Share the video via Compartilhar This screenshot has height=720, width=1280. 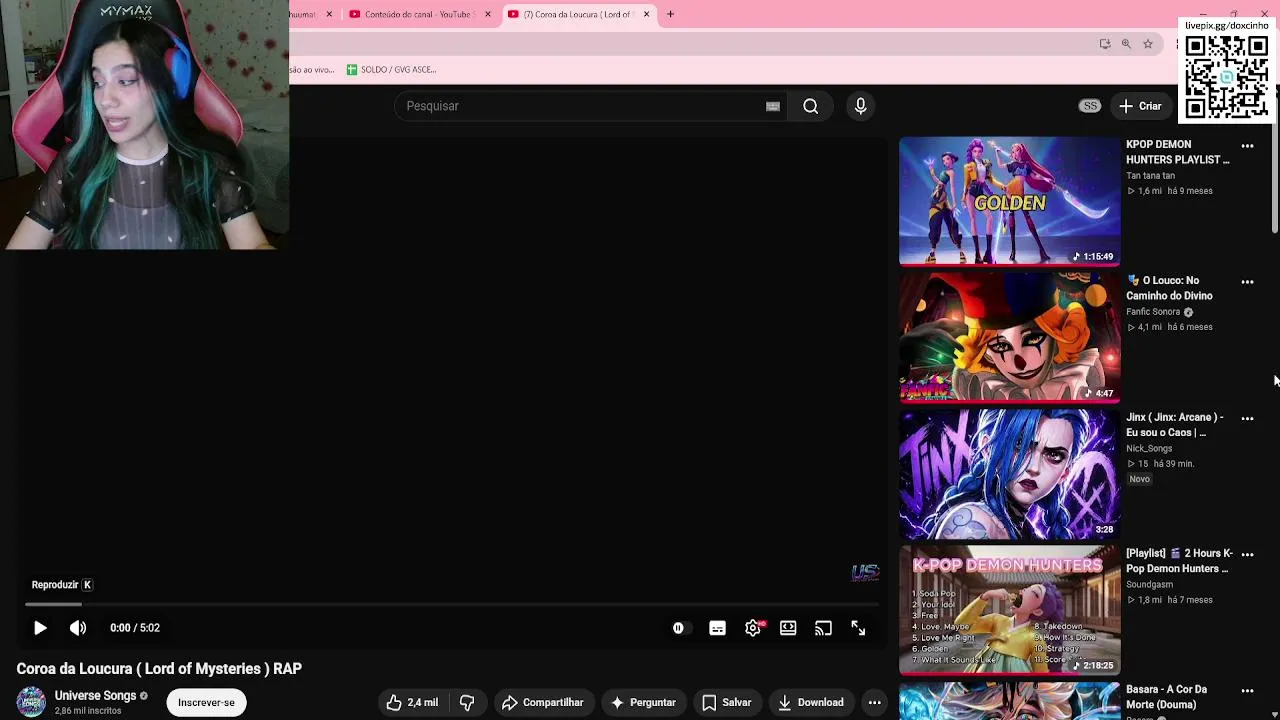[x=543, y=702]
